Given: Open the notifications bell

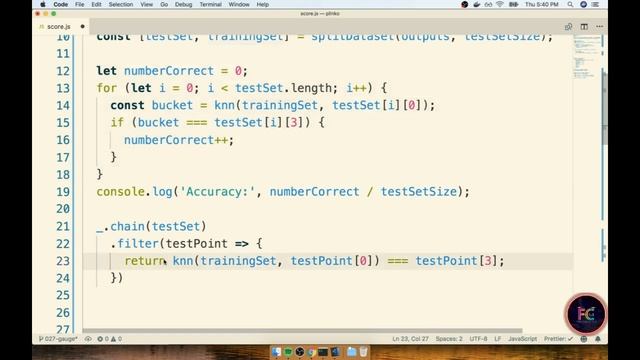Looking at the screenshot, I should point(598,339).
